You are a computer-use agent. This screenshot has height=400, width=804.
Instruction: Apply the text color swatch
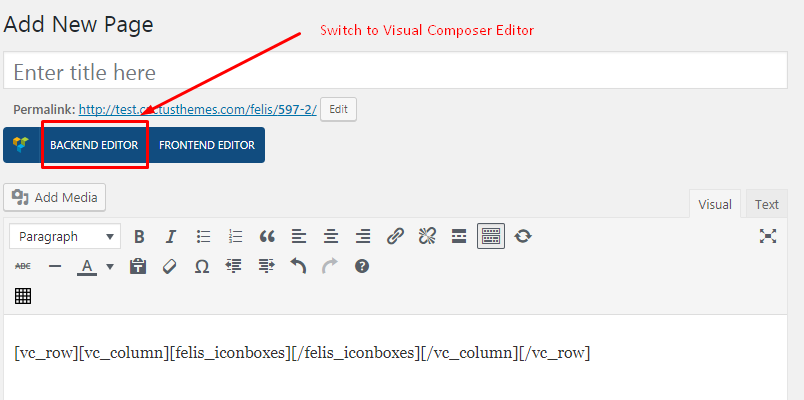(x=87, y=266)
